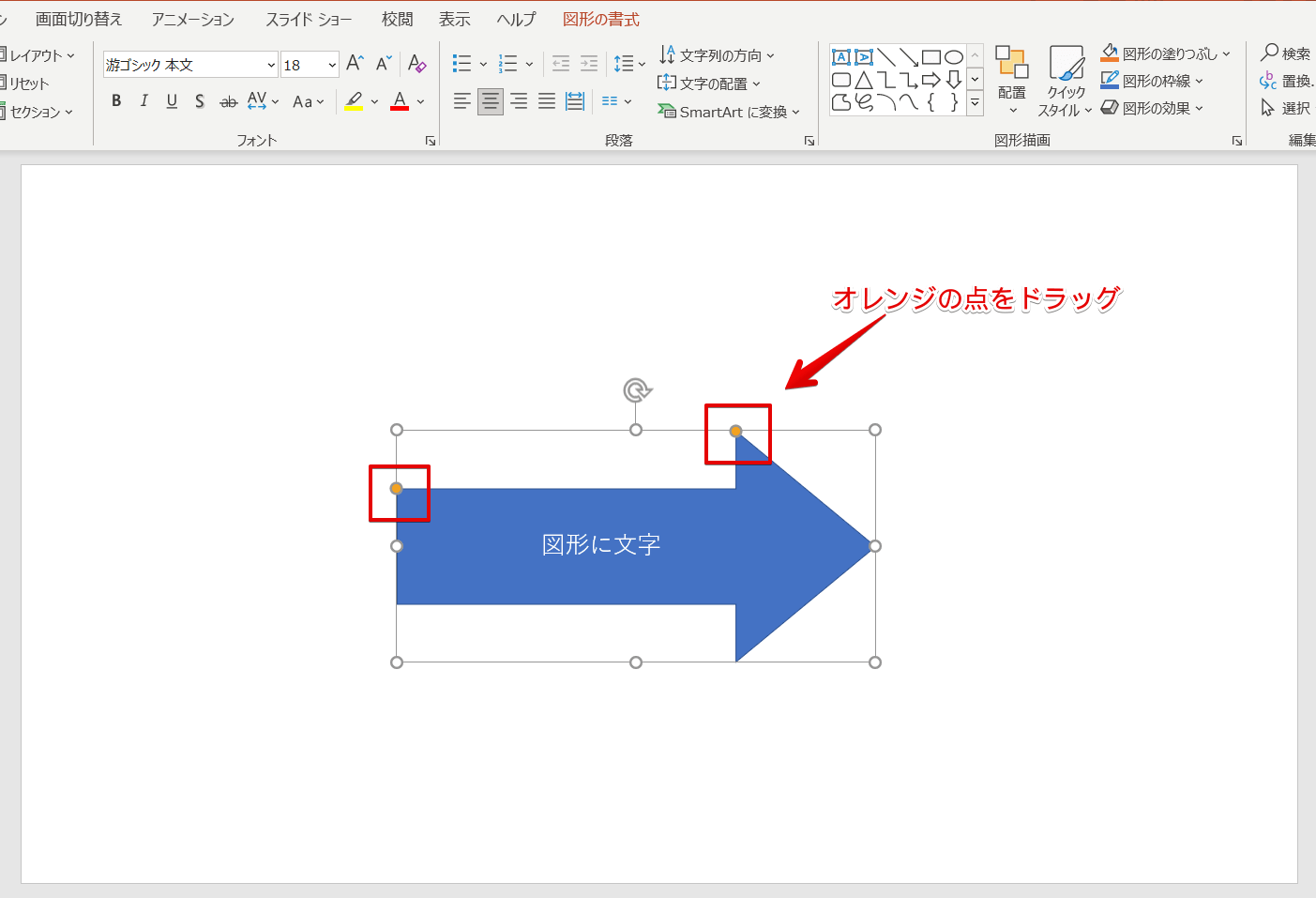Open 配置 Arrange menu
1316x898 pixels.
click(1012, 81)
